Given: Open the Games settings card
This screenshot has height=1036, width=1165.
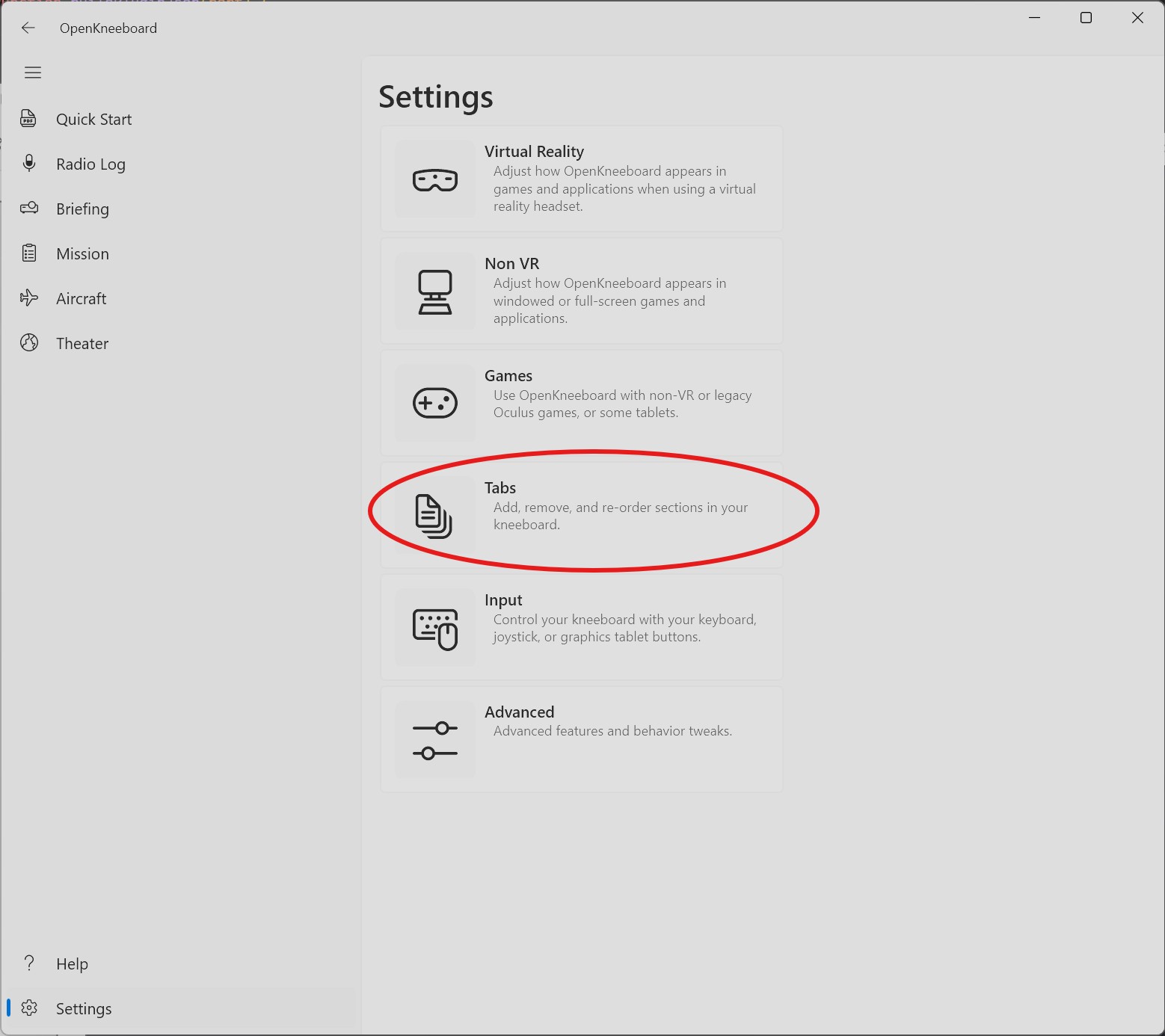Looking at the screenshot, I should [x=582, y=403].
